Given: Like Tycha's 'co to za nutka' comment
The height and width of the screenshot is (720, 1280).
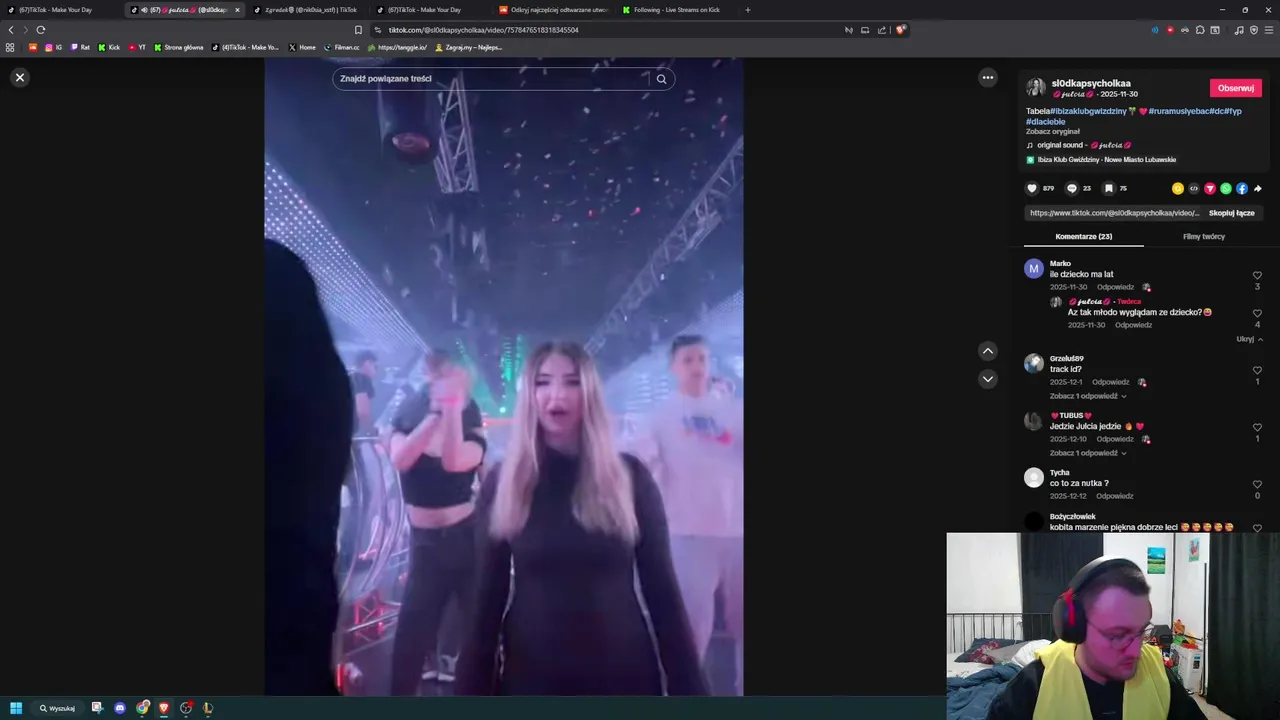Looking at the screenshot, I should (1257, 484).
